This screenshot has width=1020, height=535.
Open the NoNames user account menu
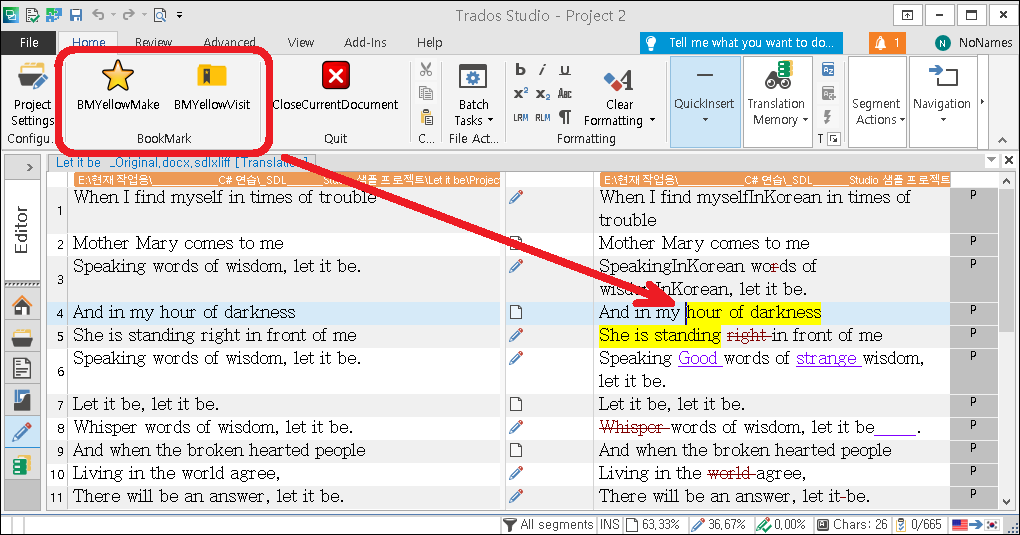tap(973, 43)
